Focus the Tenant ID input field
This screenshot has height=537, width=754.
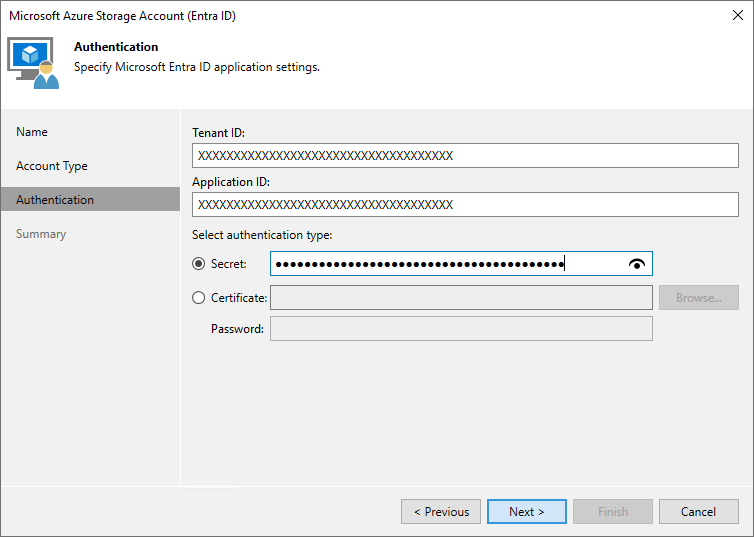point(465,155)
